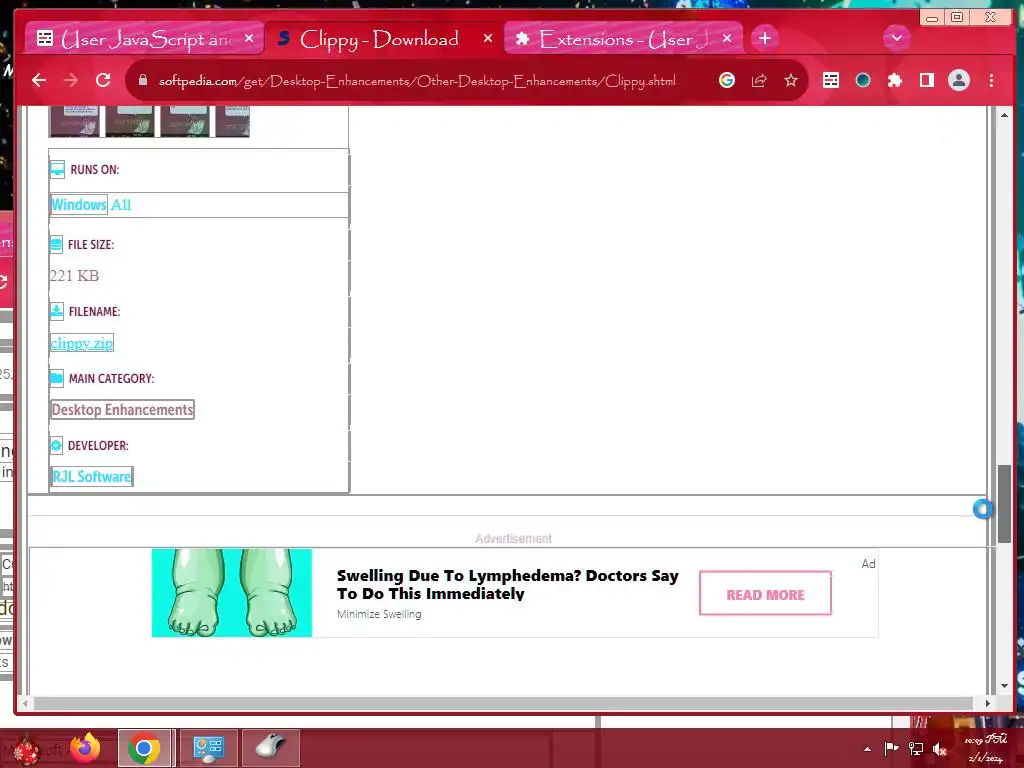Open the Windows link under Runs On
1024x768 pixels.
coord(79,204)
